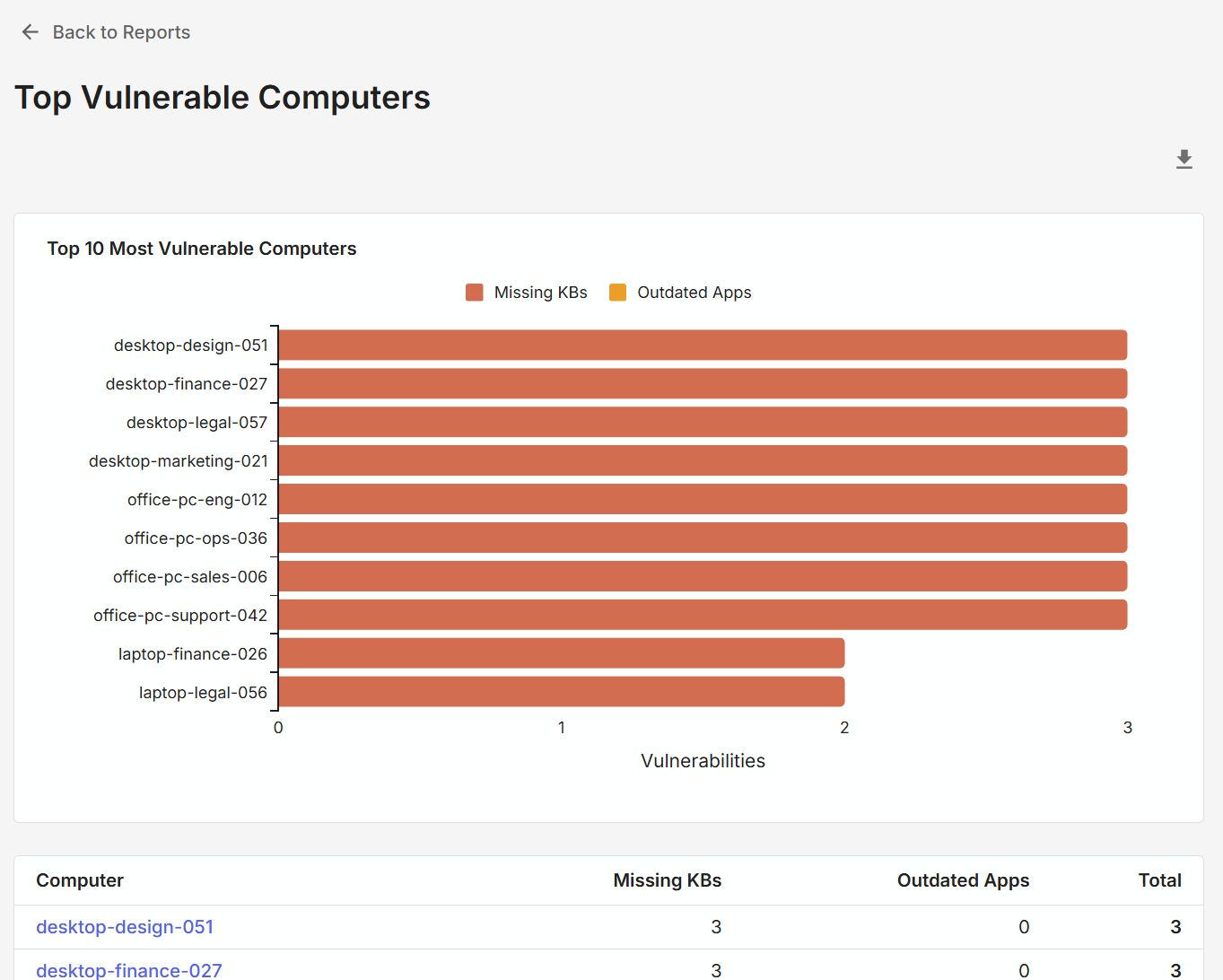
Task: Select the bar for laptop-legal-056
Action: [561, 692]
